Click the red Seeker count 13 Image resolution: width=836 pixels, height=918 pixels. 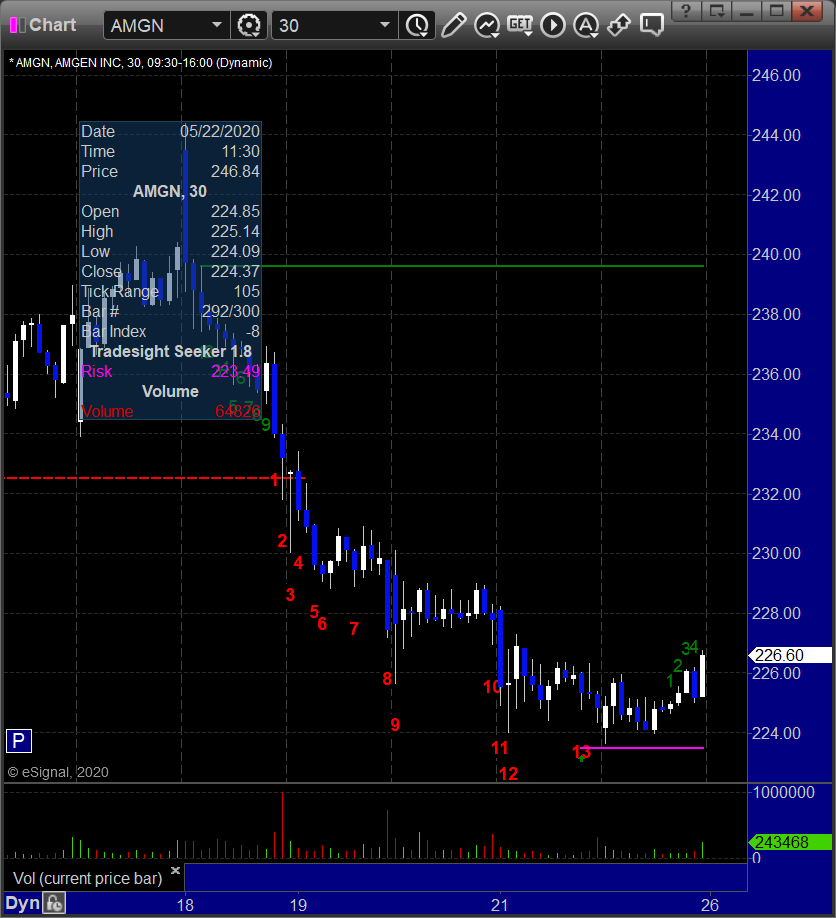pos(581,752)
